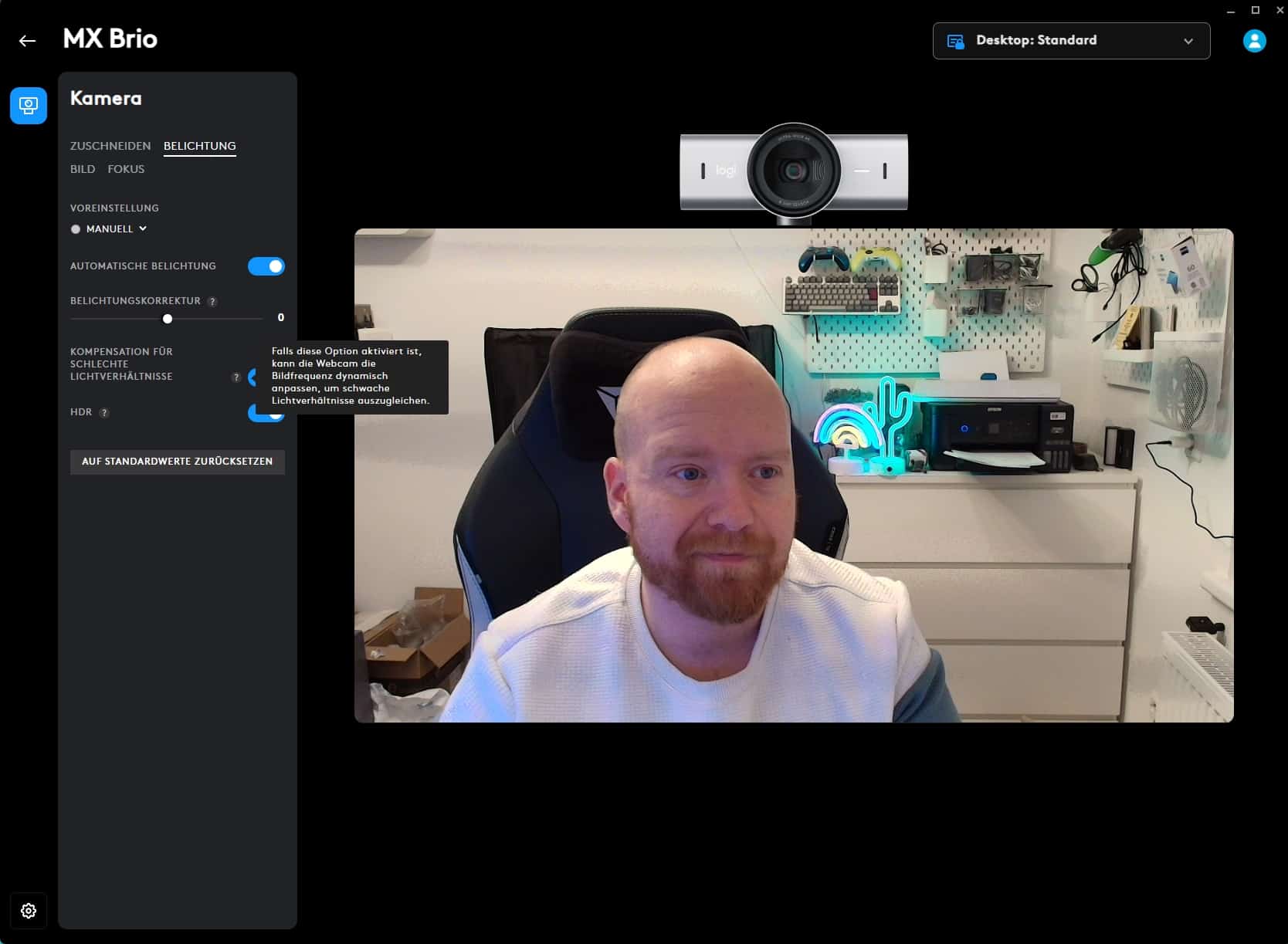The image size is (1288, 944).
Task: Switch to the Bild tab
Action: point(83,169)
